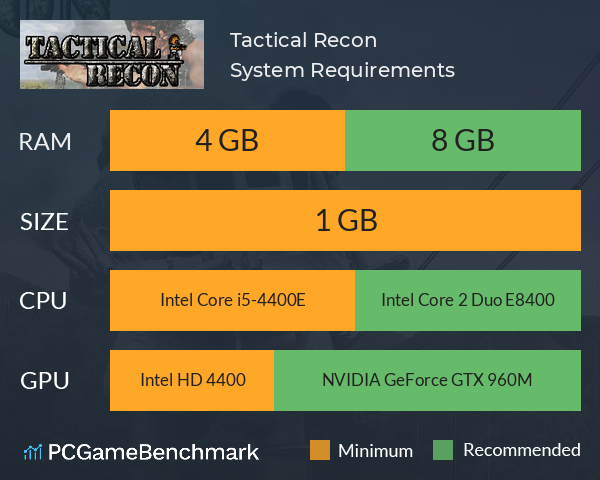Click the Minimum legend label
The width and height of the screenshot is (600, 480).
[x=375, y=451]
